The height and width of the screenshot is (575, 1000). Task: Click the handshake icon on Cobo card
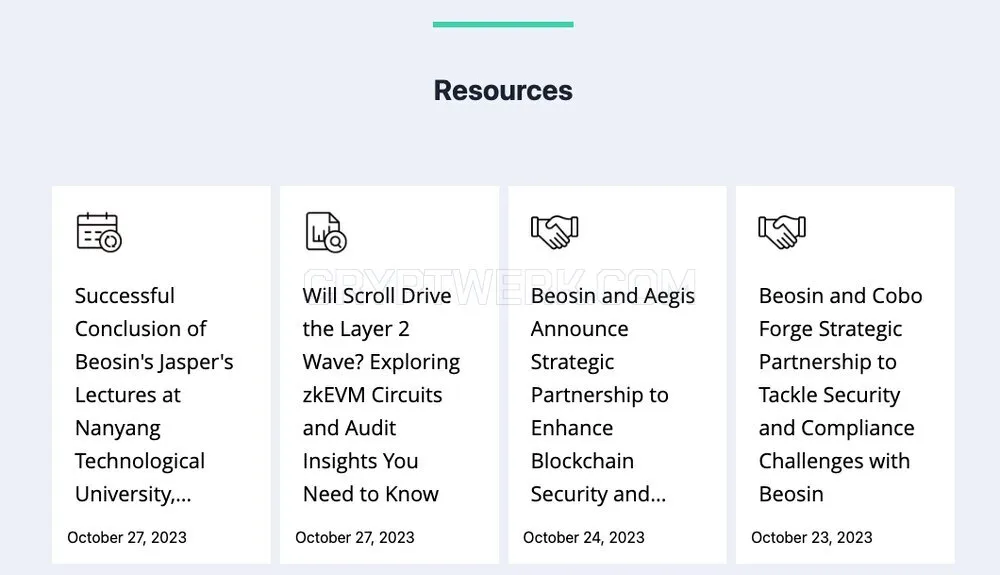coord(782,231)
